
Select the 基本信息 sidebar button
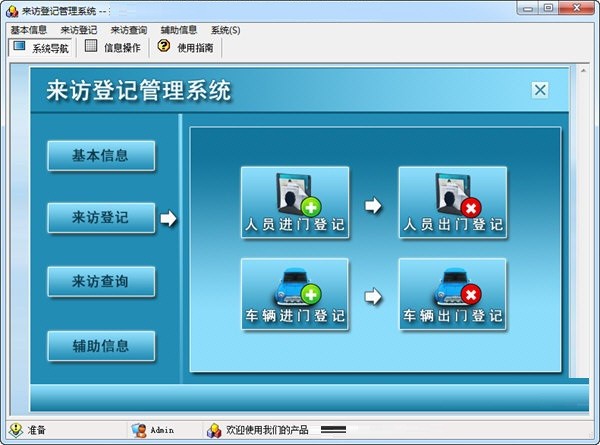[101, 155]
